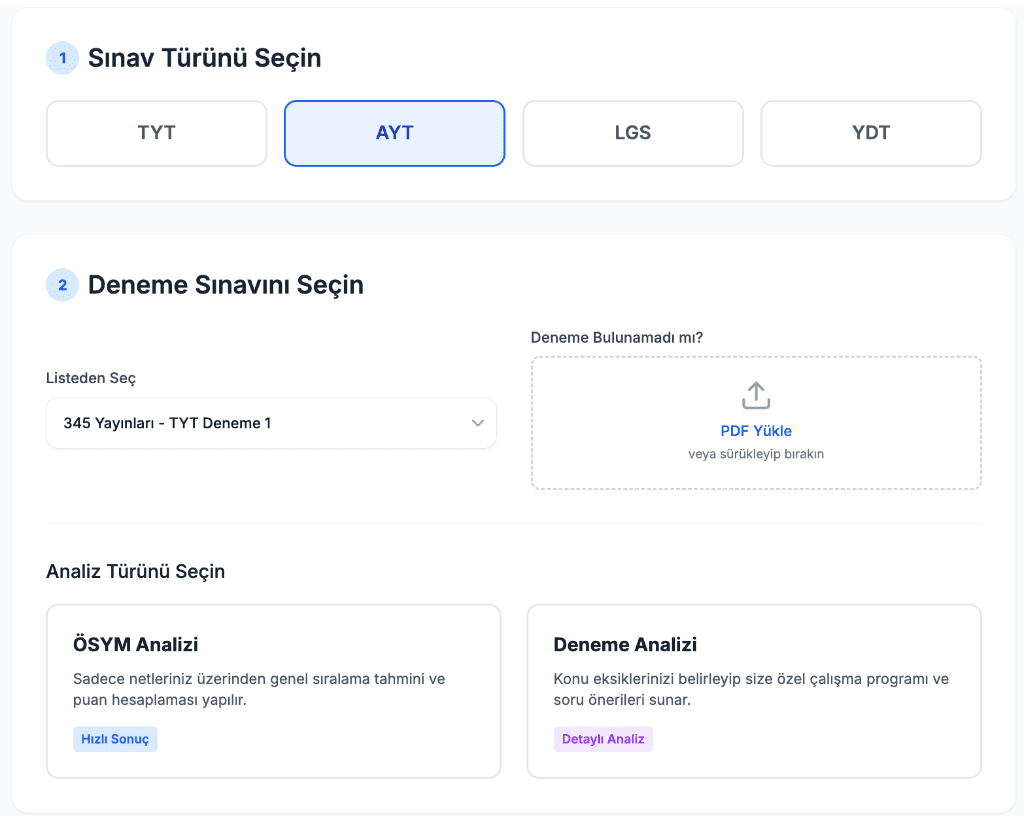Select the TYT exam type
1024x816 pixels.
pos(157,133)
